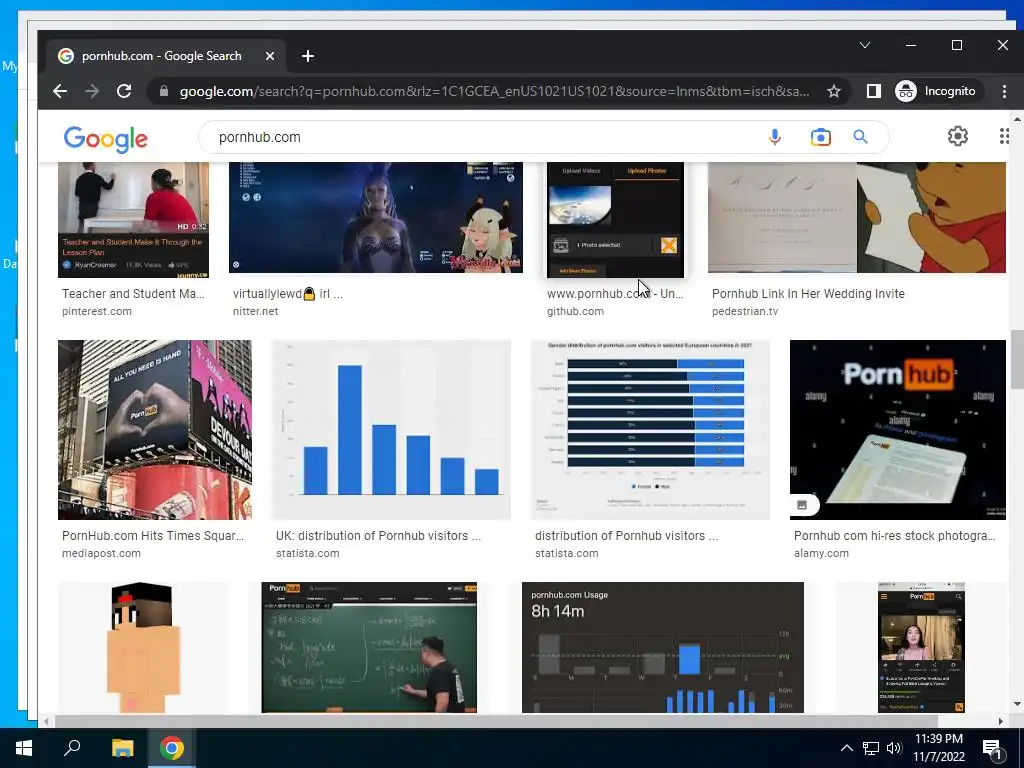Click the magnifier search button

pyautogui.click(x=860, y=137)
